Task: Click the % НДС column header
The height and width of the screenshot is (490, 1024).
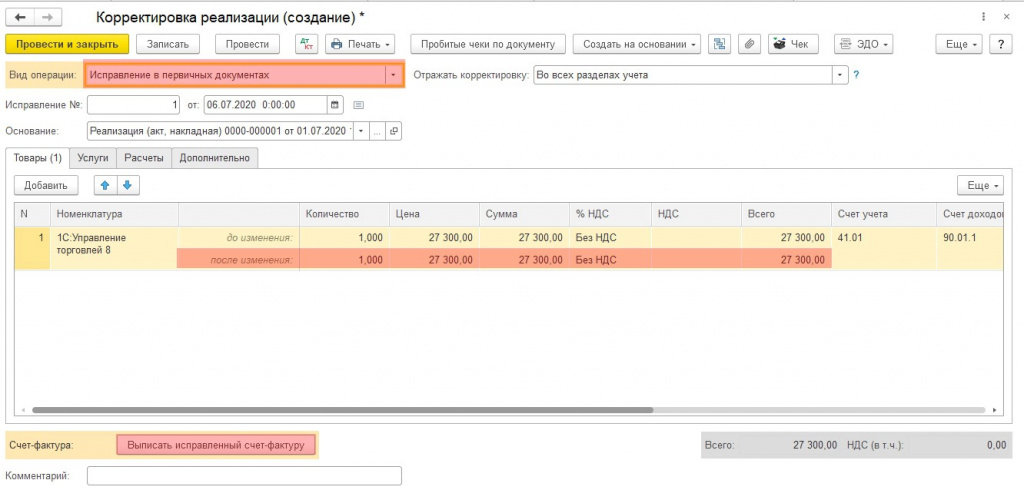Action: coord(610,214)
